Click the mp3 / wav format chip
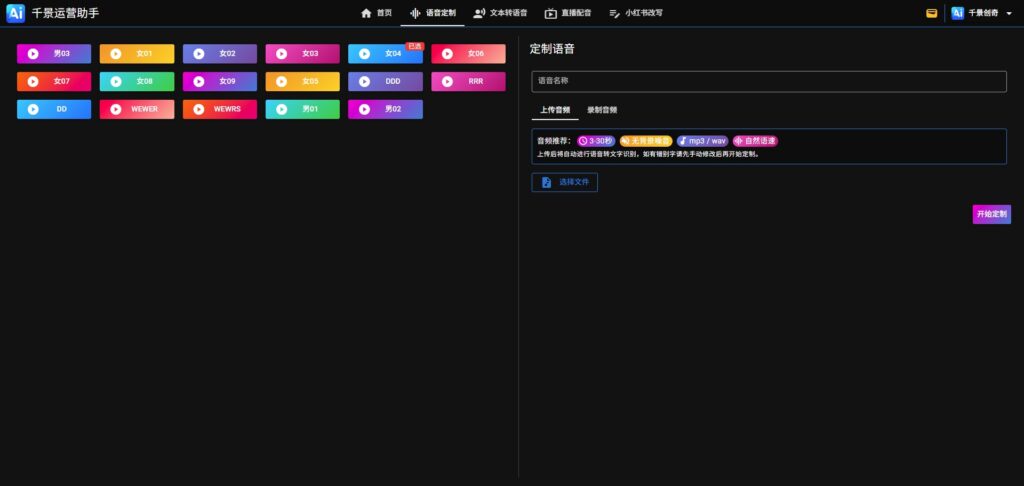 [702, 141]
